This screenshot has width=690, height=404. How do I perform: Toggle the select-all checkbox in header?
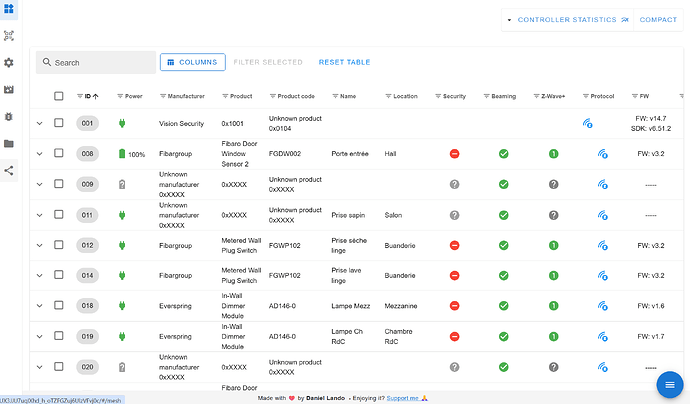pyautogui.click(x=59, y=96)
